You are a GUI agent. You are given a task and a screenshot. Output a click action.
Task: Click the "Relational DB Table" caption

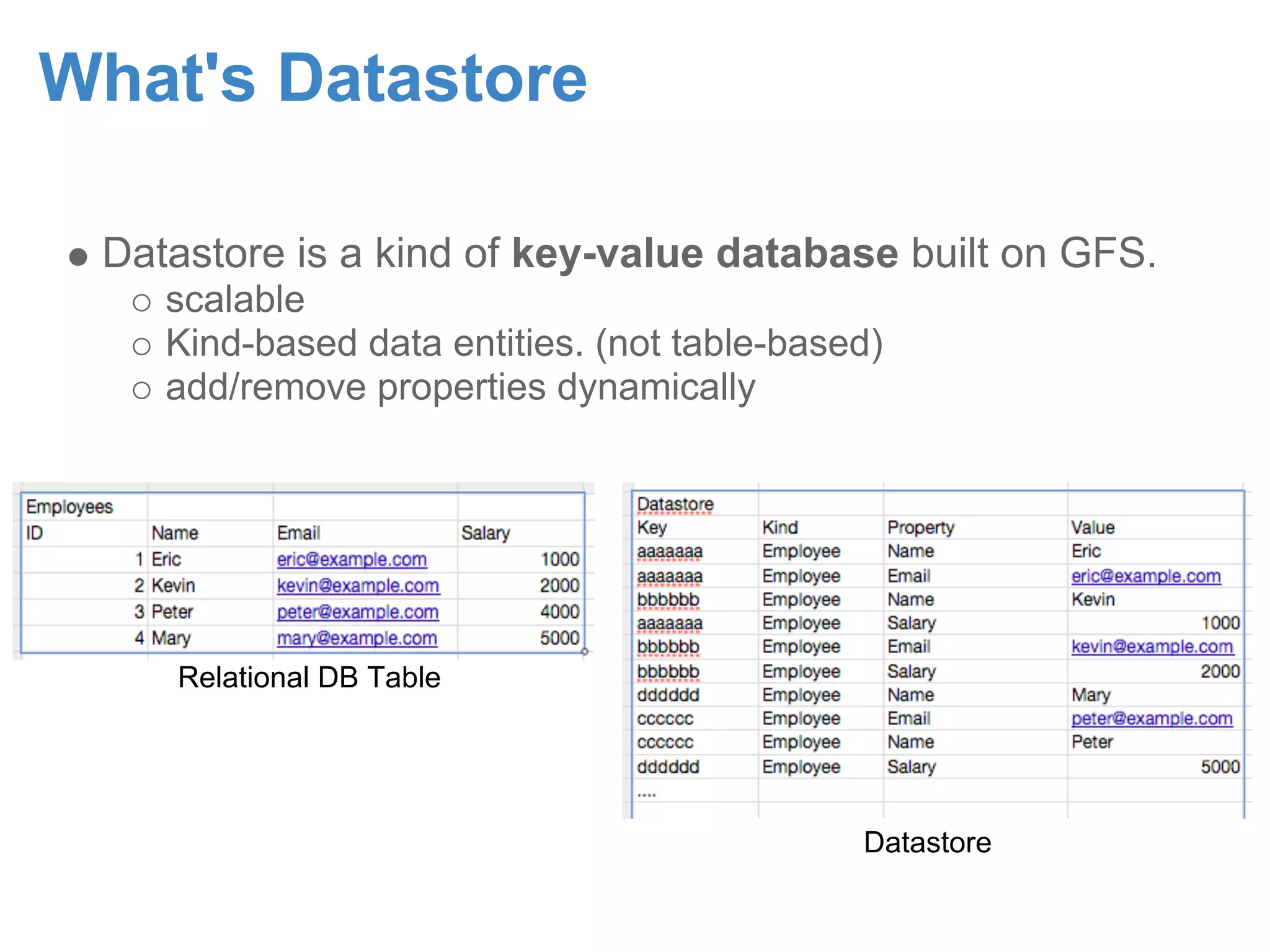coord(309,677)
